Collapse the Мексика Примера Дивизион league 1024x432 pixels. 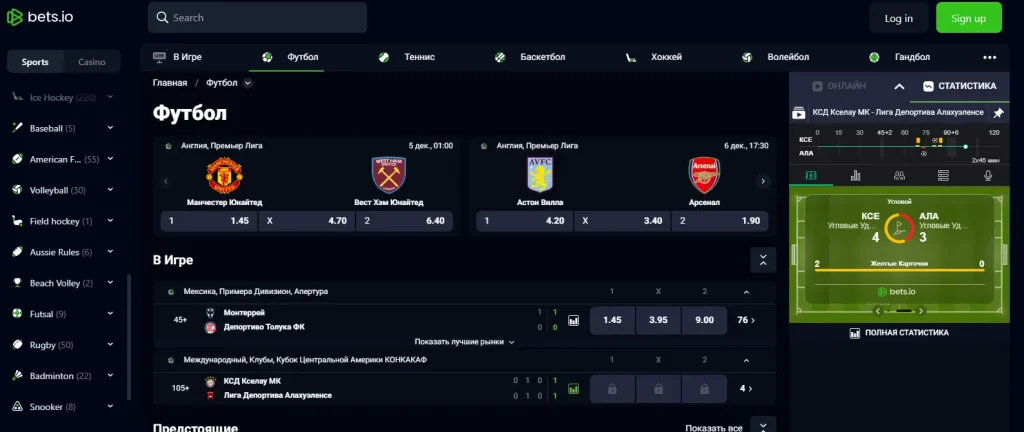pos(746,292)
